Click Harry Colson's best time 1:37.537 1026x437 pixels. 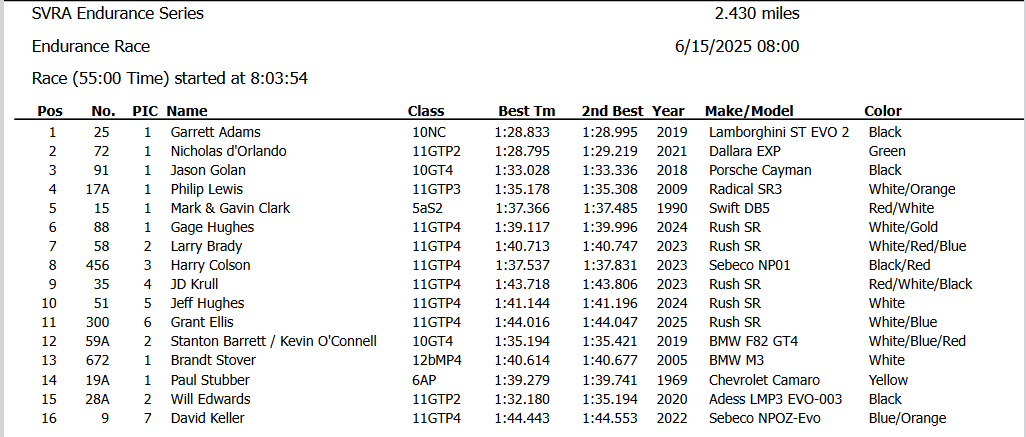tap(522, 266)
